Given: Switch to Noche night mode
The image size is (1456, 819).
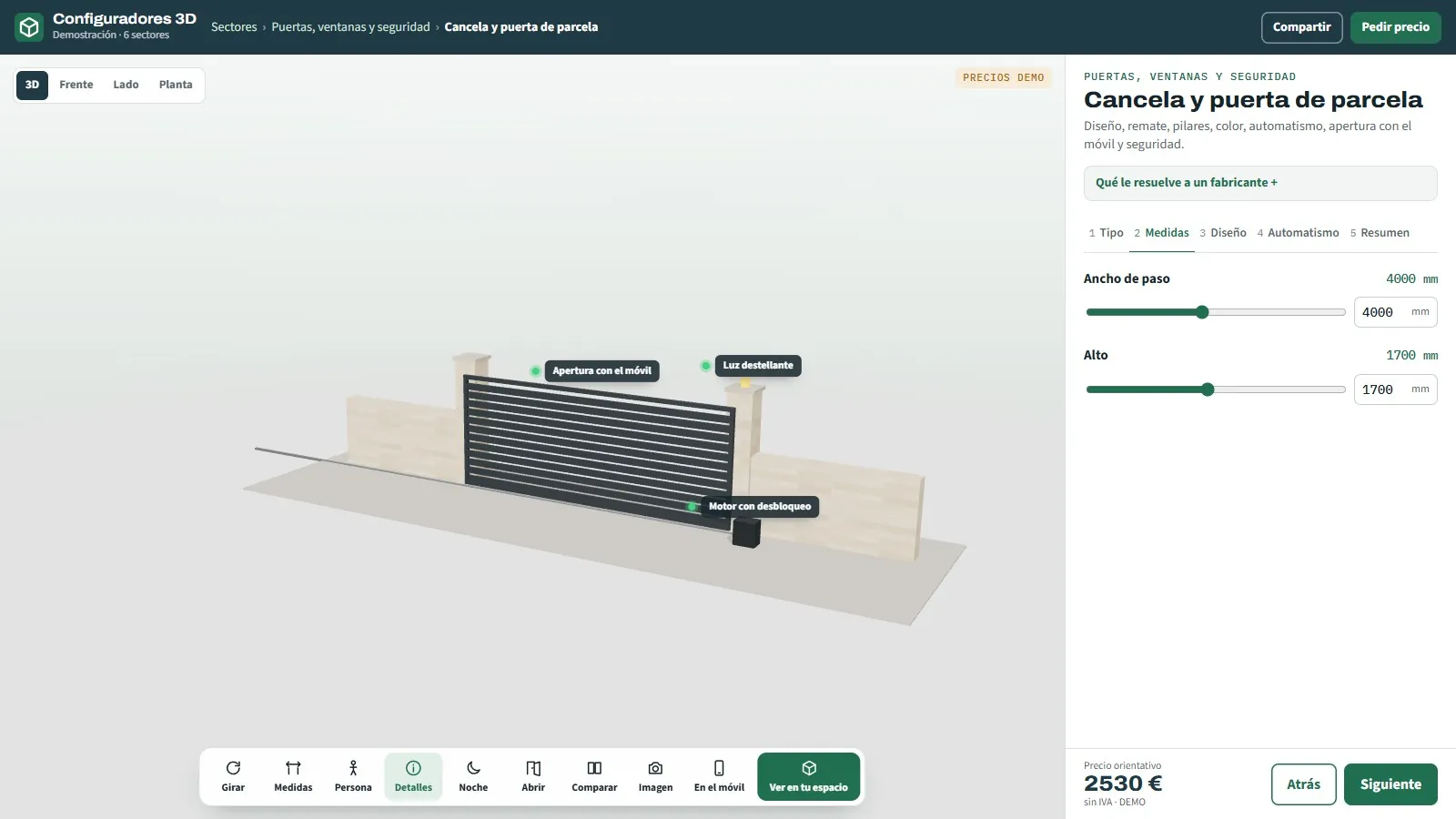Looking at the screenshot, I should (x=473, y=777).
